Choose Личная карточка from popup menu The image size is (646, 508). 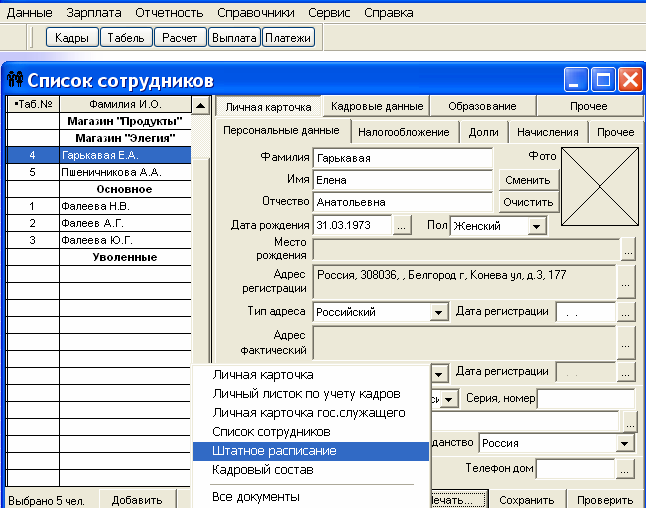(x=311, y=375)
